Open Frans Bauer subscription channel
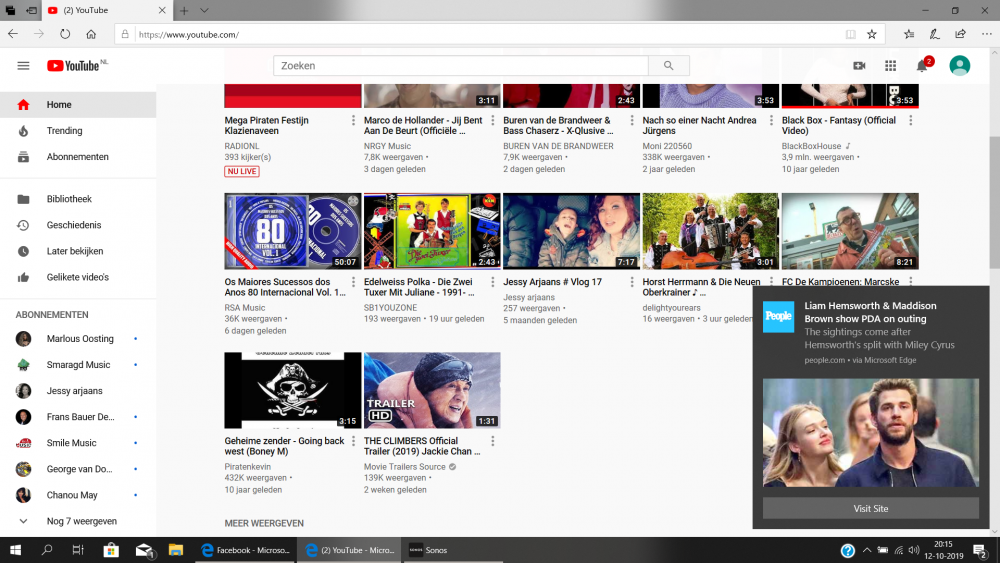1000x563 pixels. pos(78,417)
